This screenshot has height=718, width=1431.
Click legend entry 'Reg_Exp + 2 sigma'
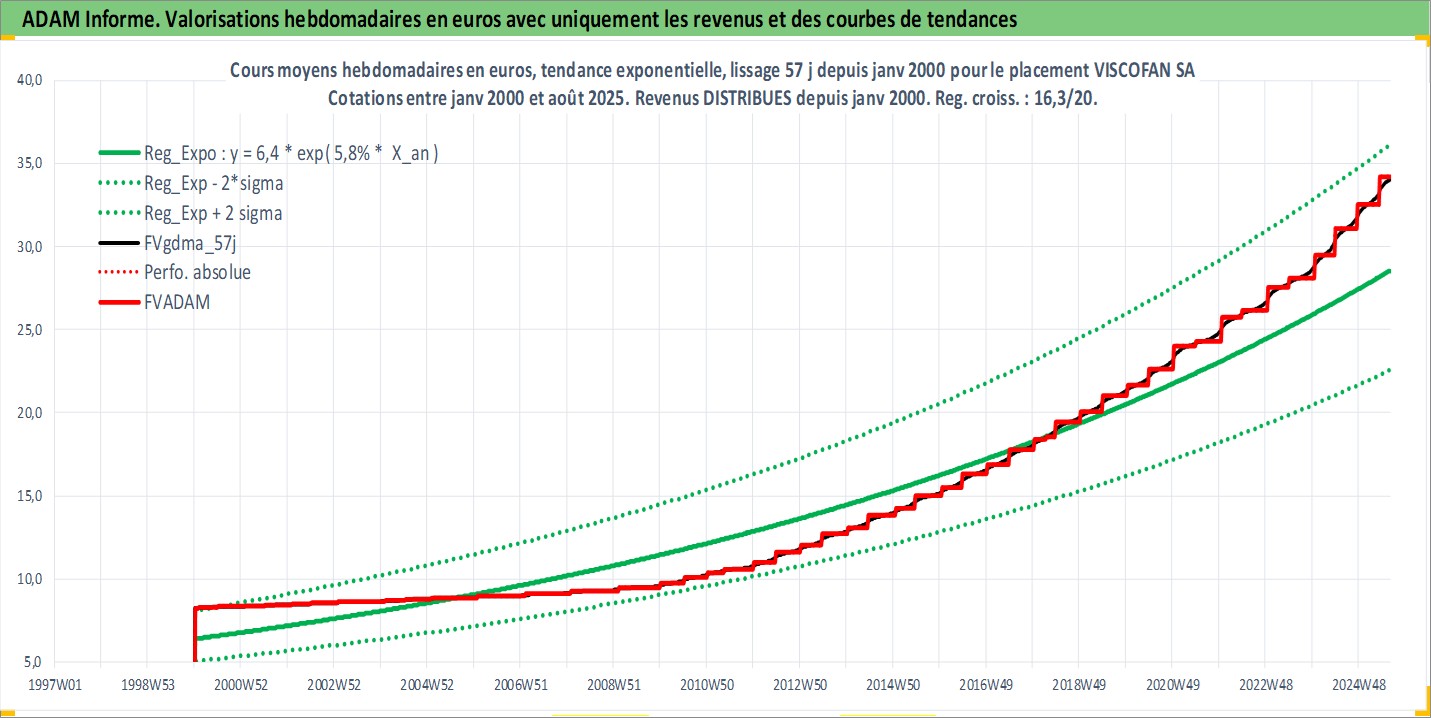tap(214, 213)
